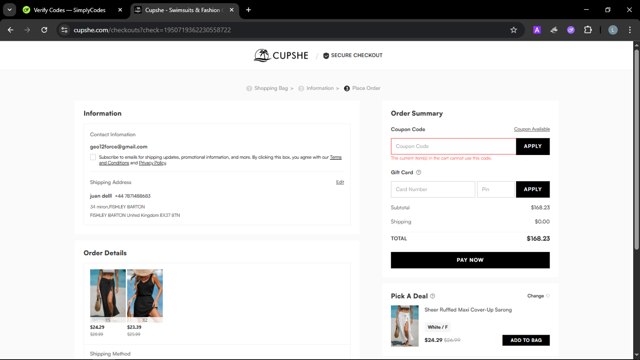Apply the coupon code

click(533, 146)
